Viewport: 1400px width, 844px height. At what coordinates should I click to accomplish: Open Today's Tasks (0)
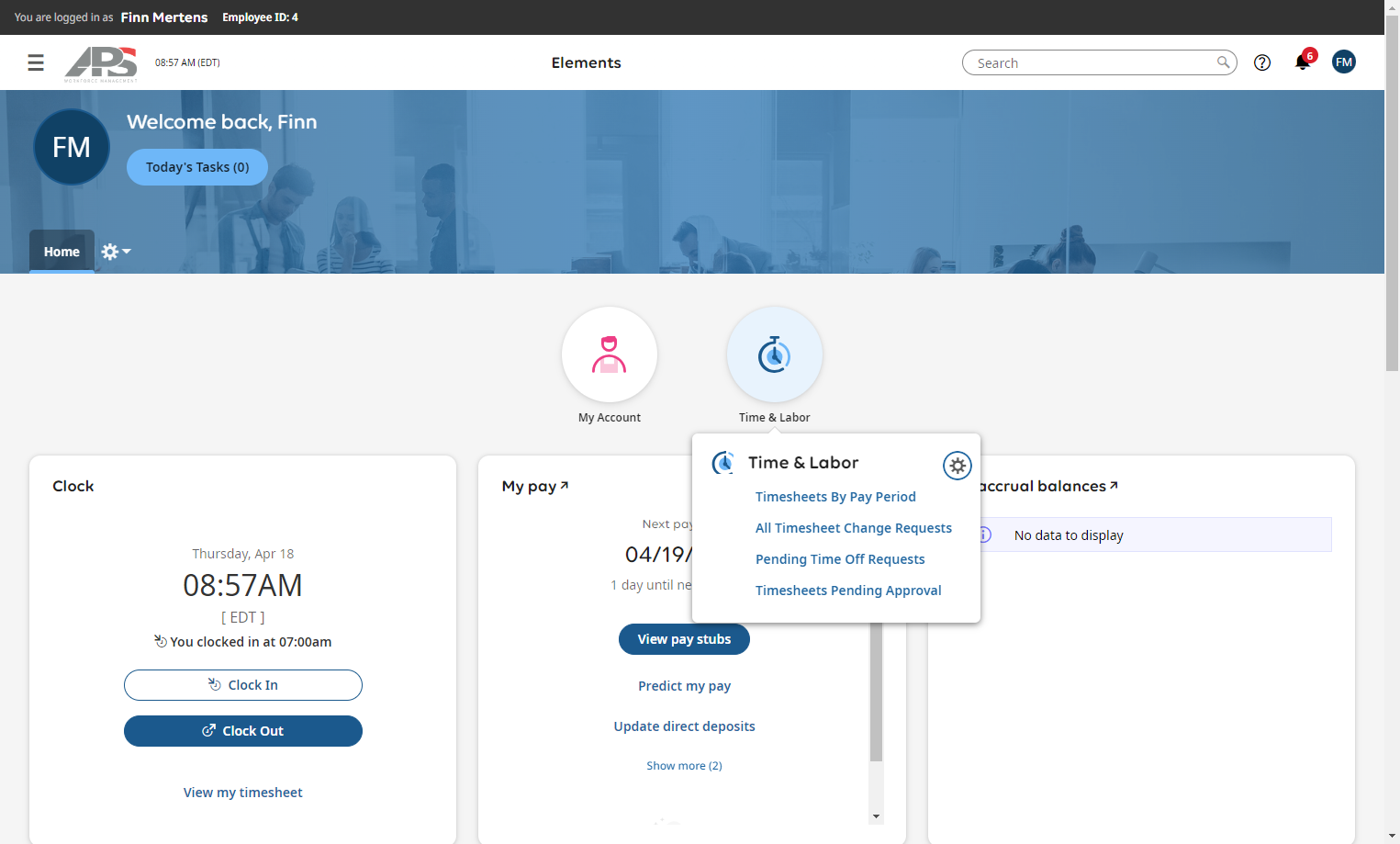coord(197,167)
